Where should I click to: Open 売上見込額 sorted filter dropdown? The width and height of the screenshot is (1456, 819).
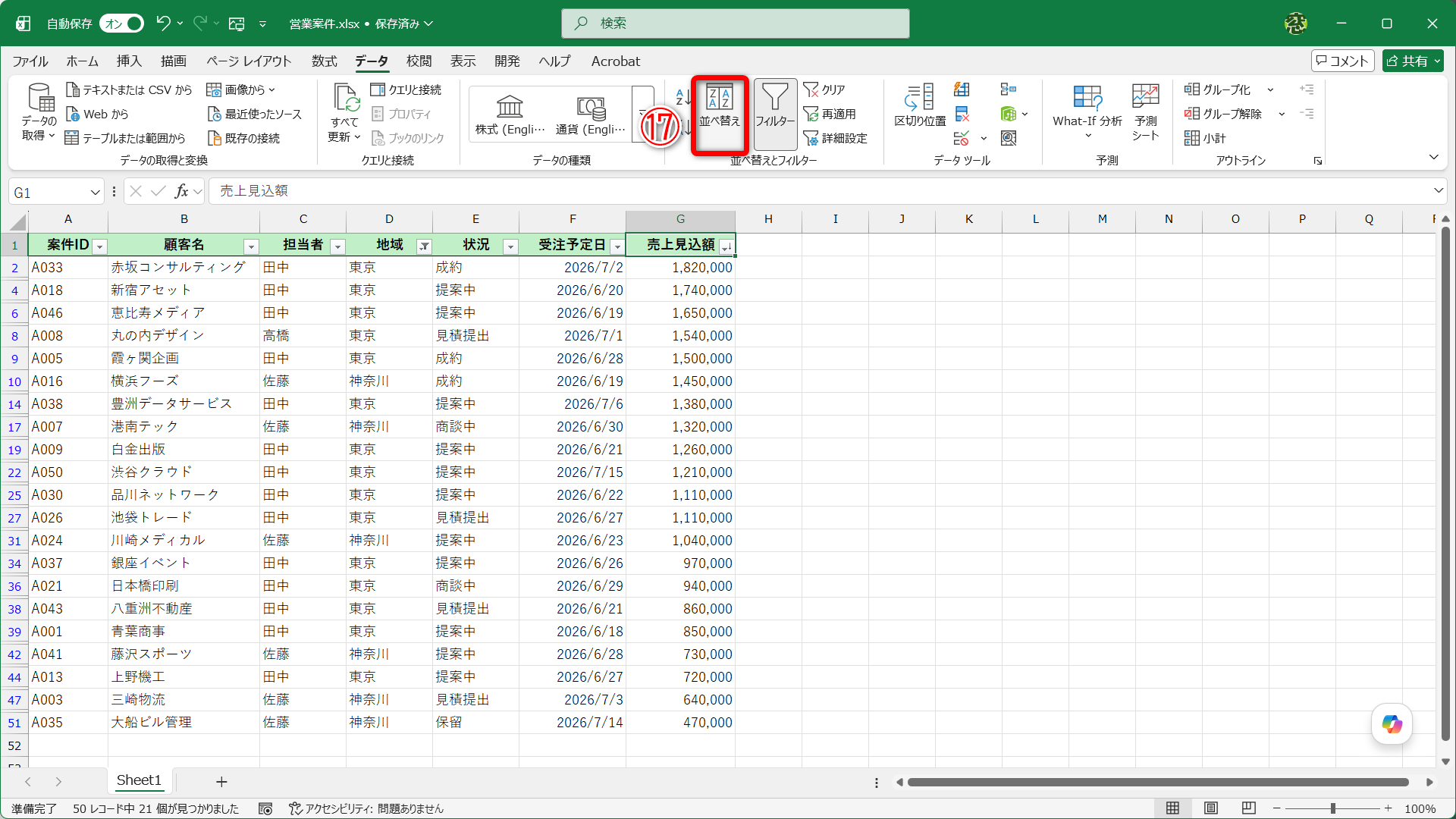tap(726, 246)
